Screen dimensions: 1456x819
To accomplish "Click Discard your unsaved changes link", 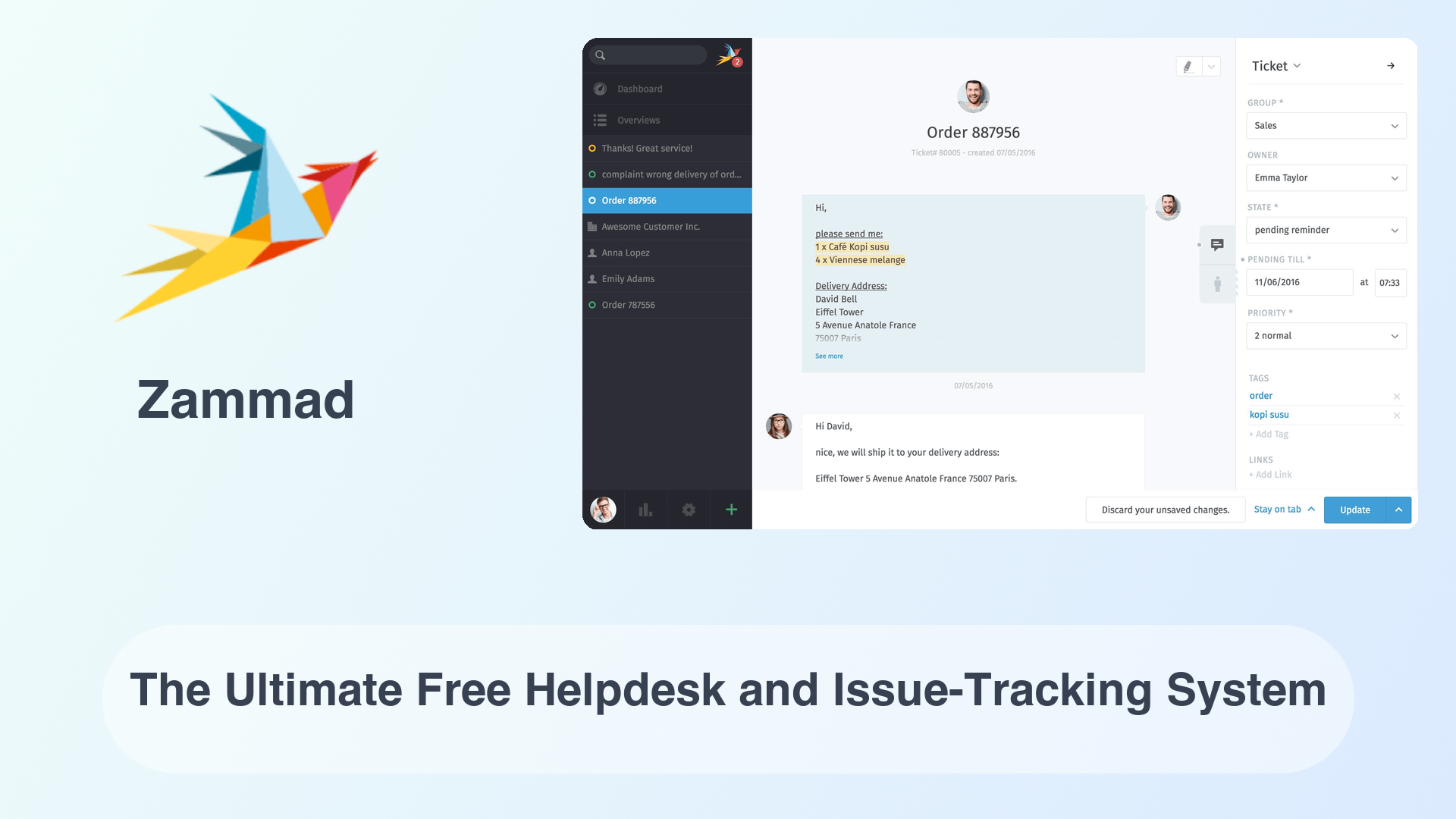I will tap(1165, 510).
